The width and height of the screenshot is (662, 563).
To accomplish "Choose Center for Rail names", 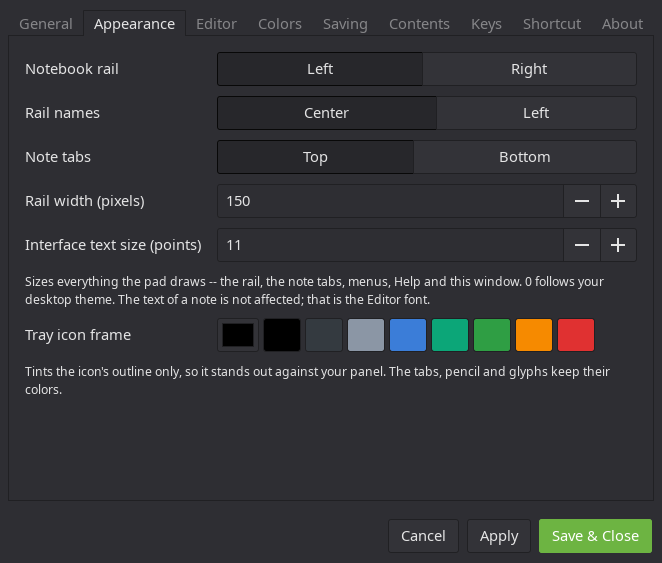I will pyautogui.click(x=327, y=113).
